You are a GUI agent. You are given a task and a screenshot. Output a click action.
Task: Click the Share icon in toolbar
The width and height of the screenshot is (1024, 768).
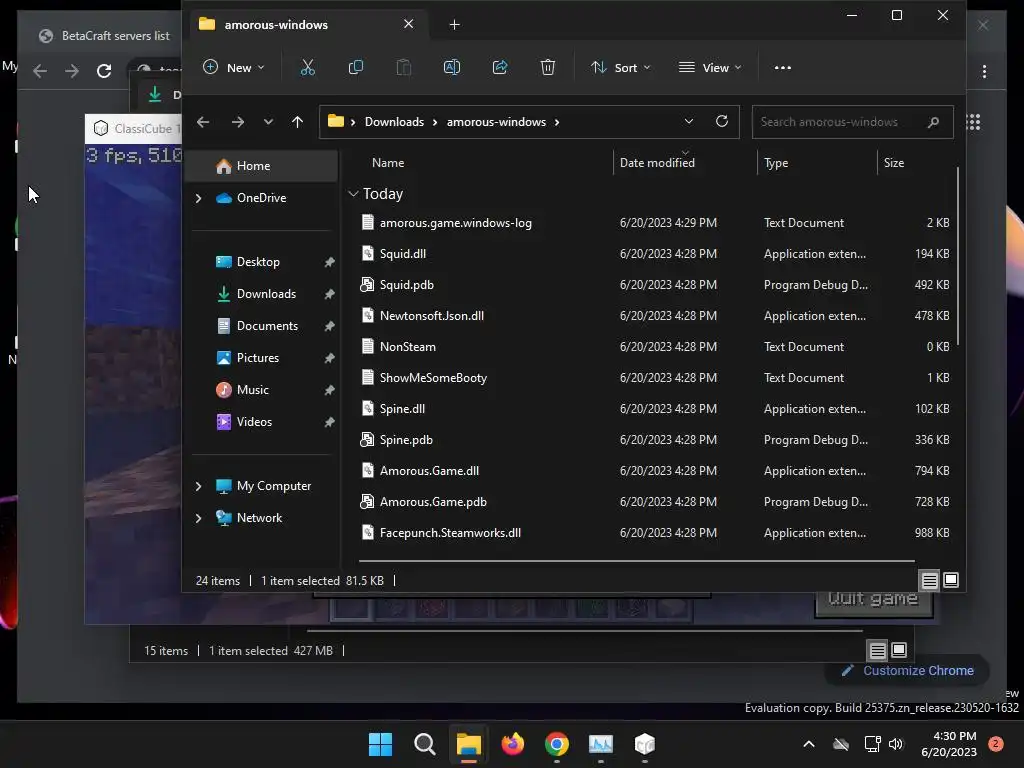pyautogui.click(x=500, y=67)
